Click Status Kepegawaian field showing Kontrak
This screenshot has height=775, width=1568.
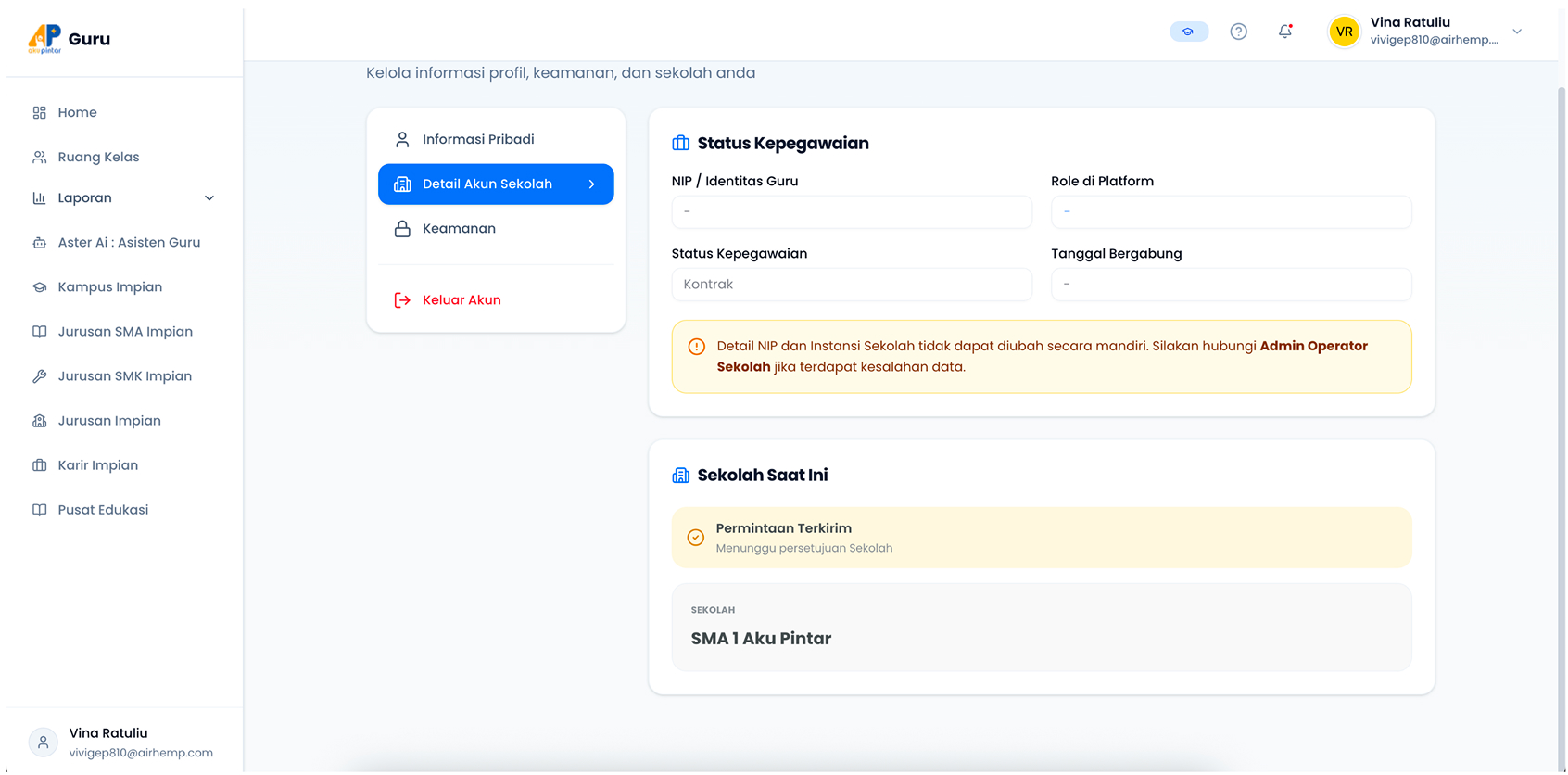pos(852,285)
